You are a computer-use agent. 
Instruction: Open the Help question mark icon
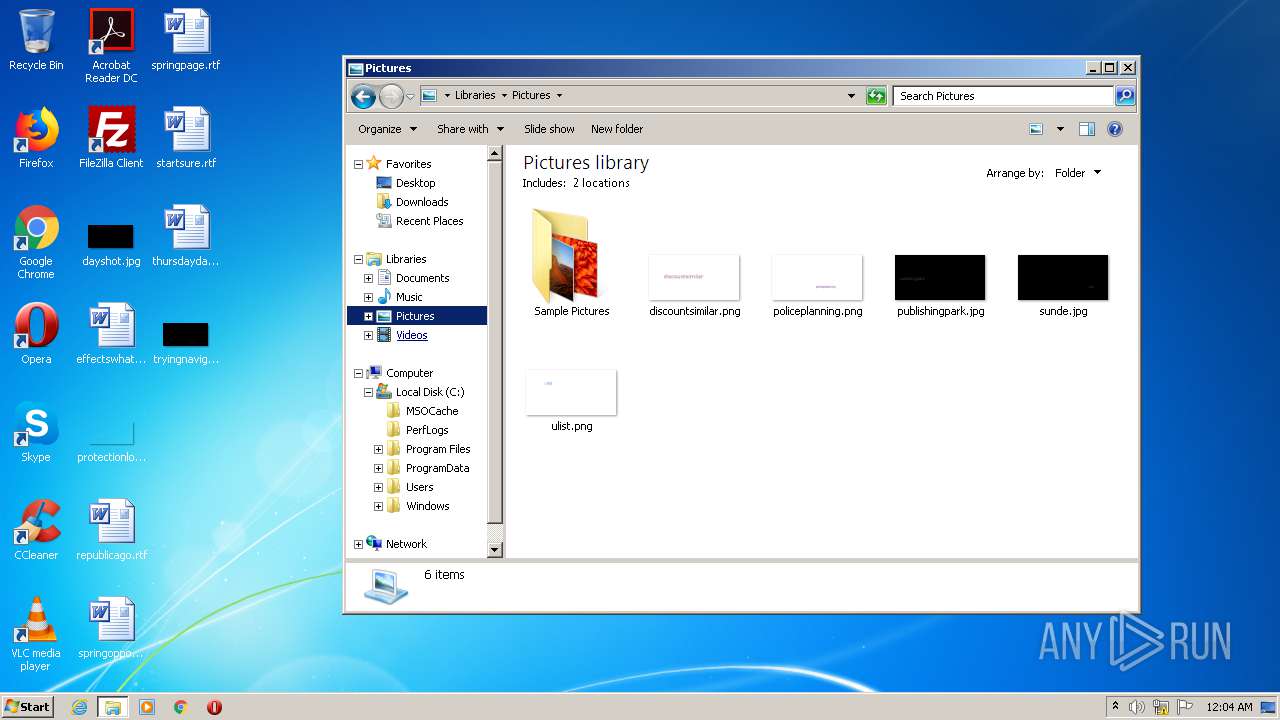point(1115,129)
